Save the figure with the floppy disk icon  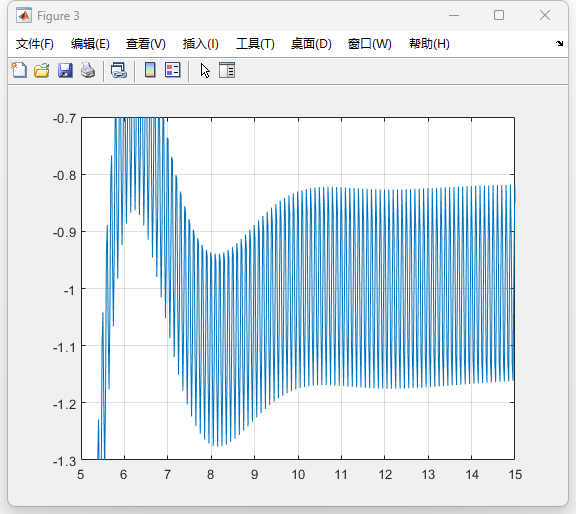[65, 70]
